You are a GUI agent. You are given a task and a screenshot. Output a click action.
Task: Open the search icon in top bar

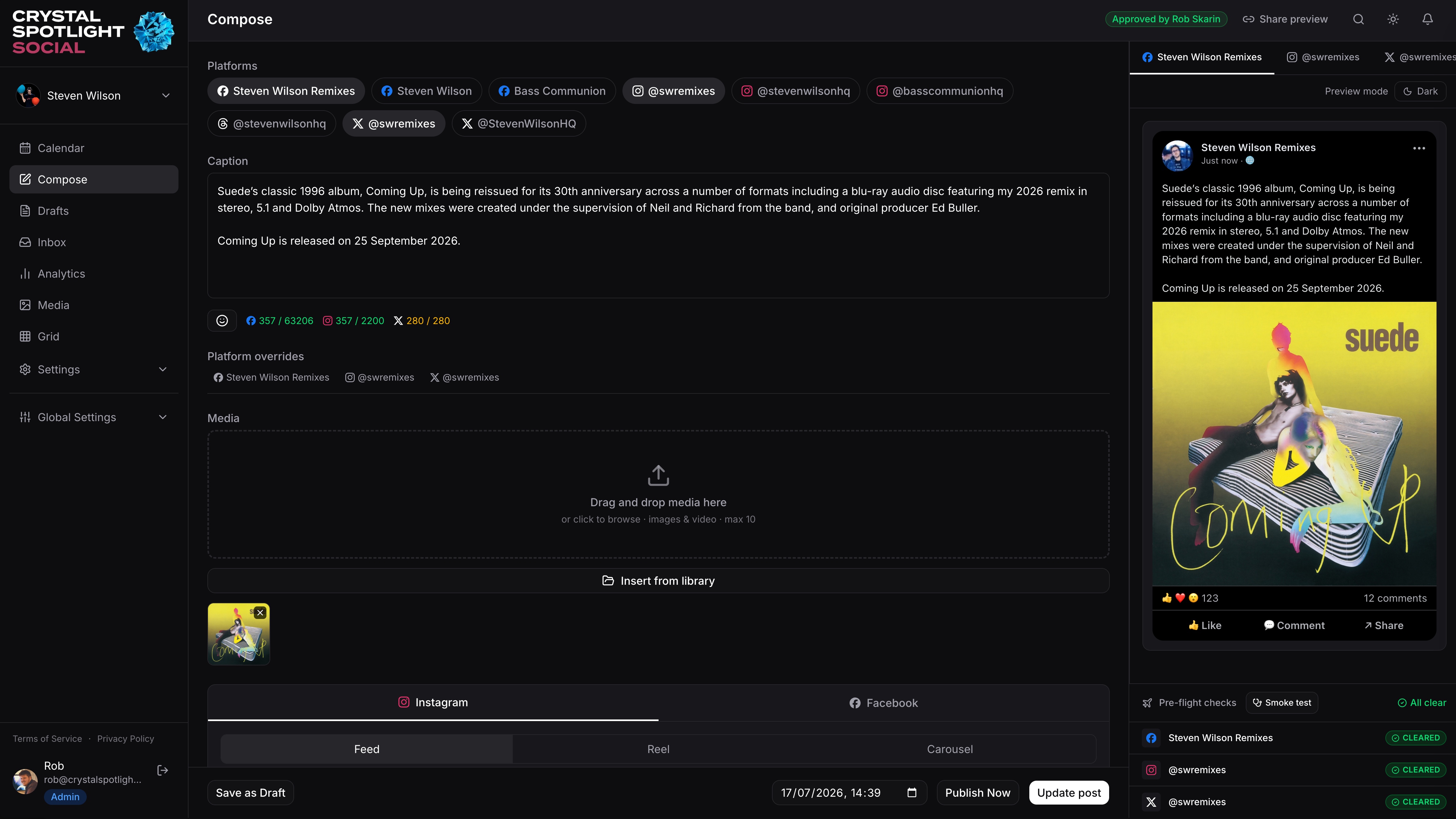(1358, 19)
